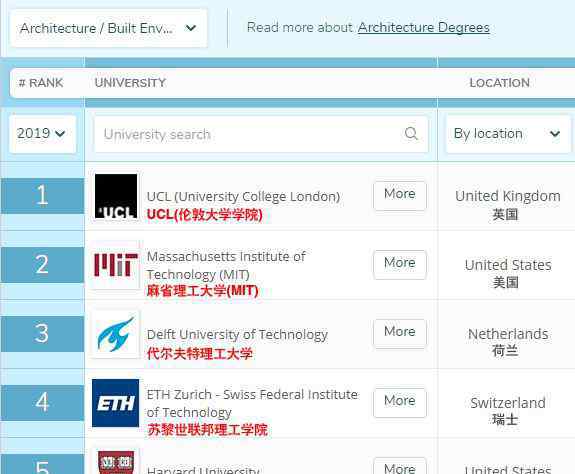This screenshot has height=474, width=575.
Task: Open the Architecture / Built Env subject dropdown
Action: pyautogui.click(x=109, y=28)
